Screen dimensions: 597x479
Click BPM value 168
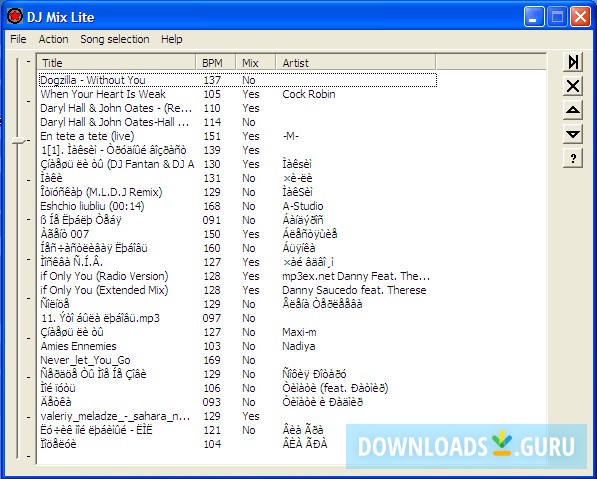[212, 206]
